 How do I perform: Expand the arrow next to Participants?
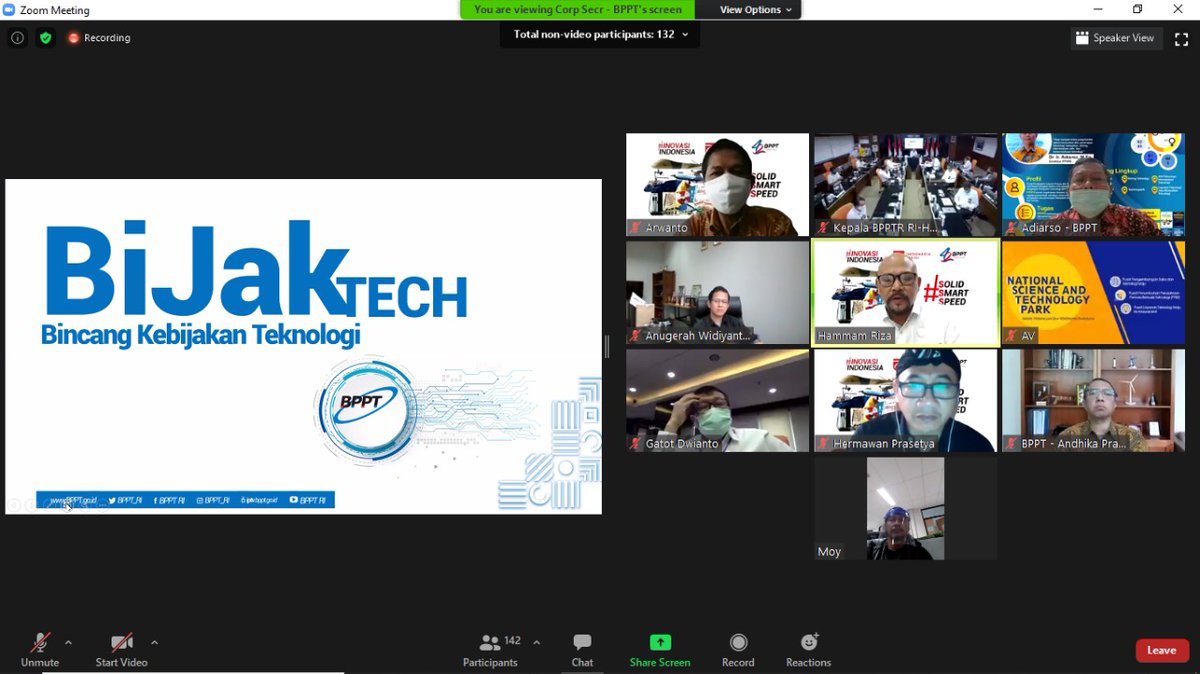coord(536,642)
